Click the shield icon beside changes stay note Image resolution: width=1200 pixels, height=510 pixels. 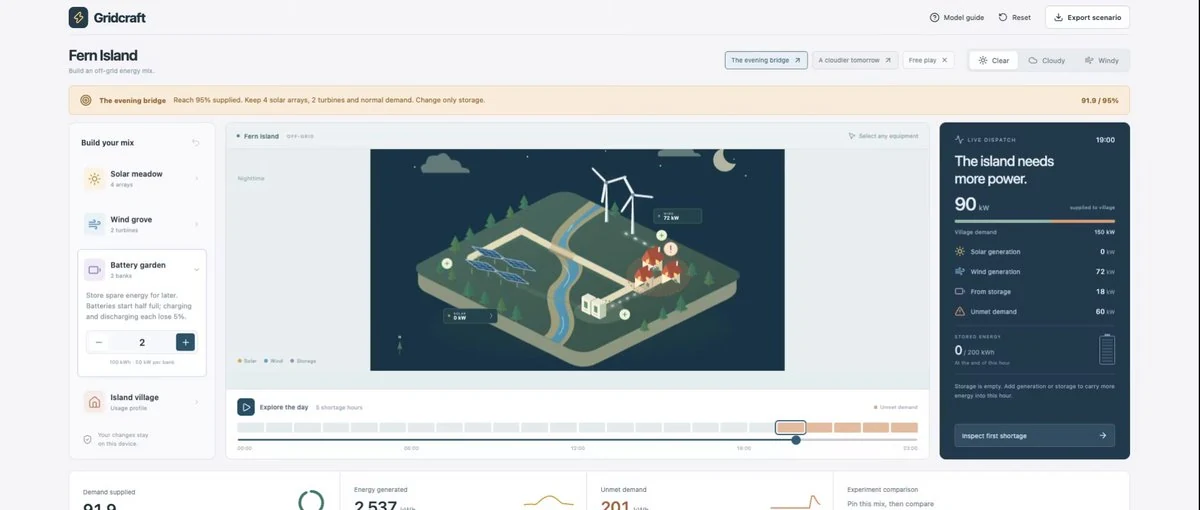pos(87,439)
